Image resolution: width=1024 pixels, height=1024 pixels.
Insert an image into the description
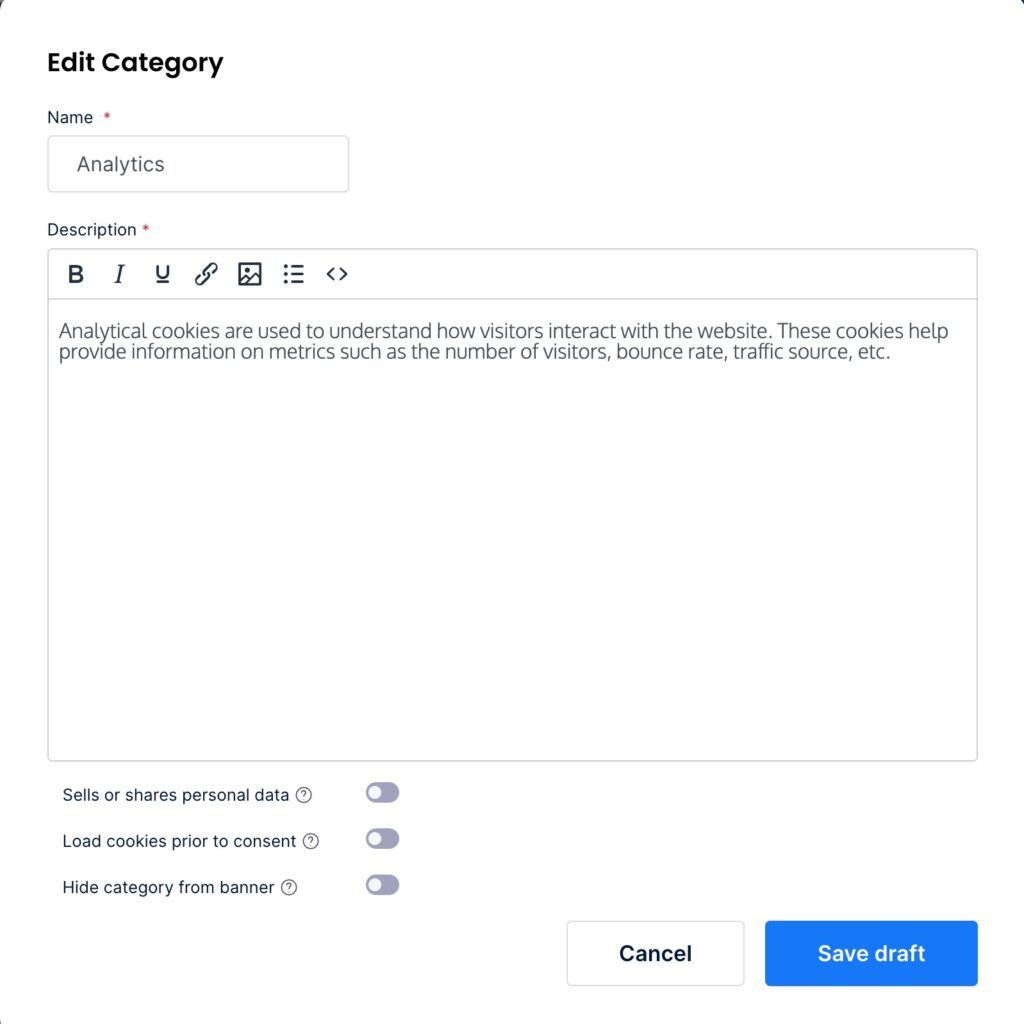(x=249, y=274)
